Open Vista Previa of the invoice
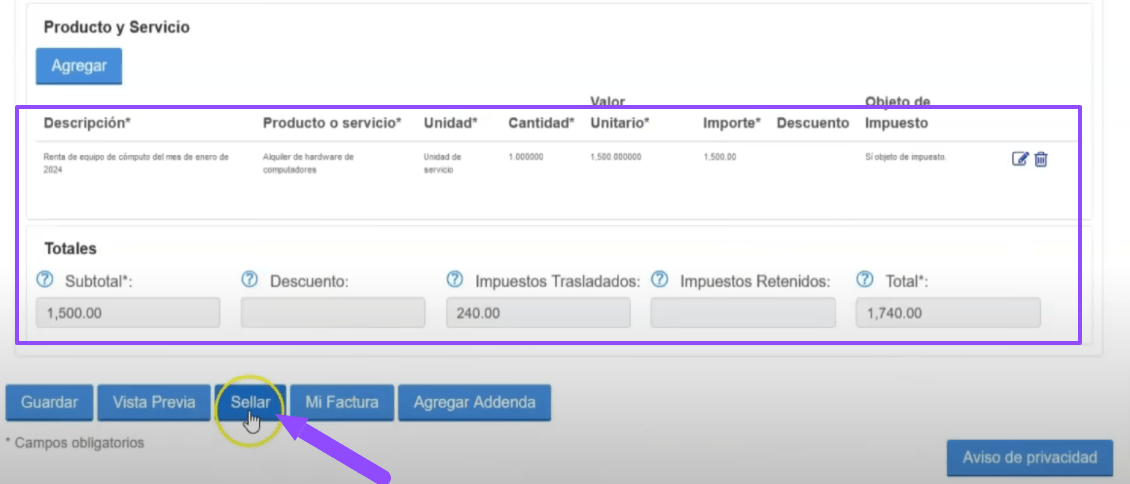The height and width of the screenshot is (484, 1130). point(153,402)
